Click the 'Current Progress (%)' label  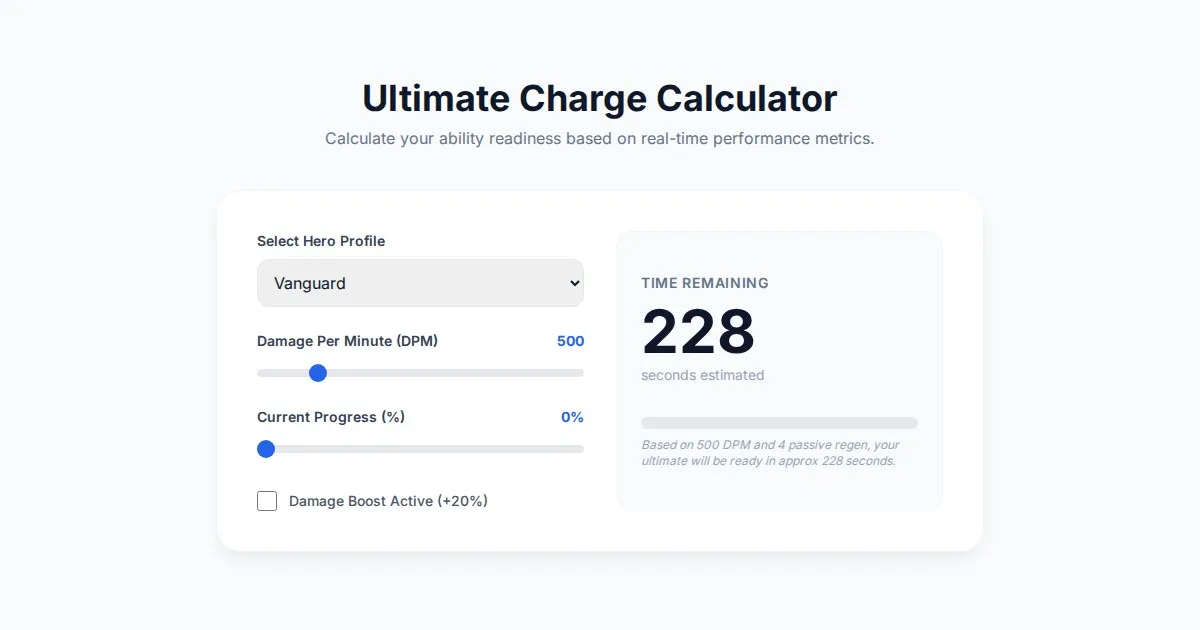(x=331, y=417)
